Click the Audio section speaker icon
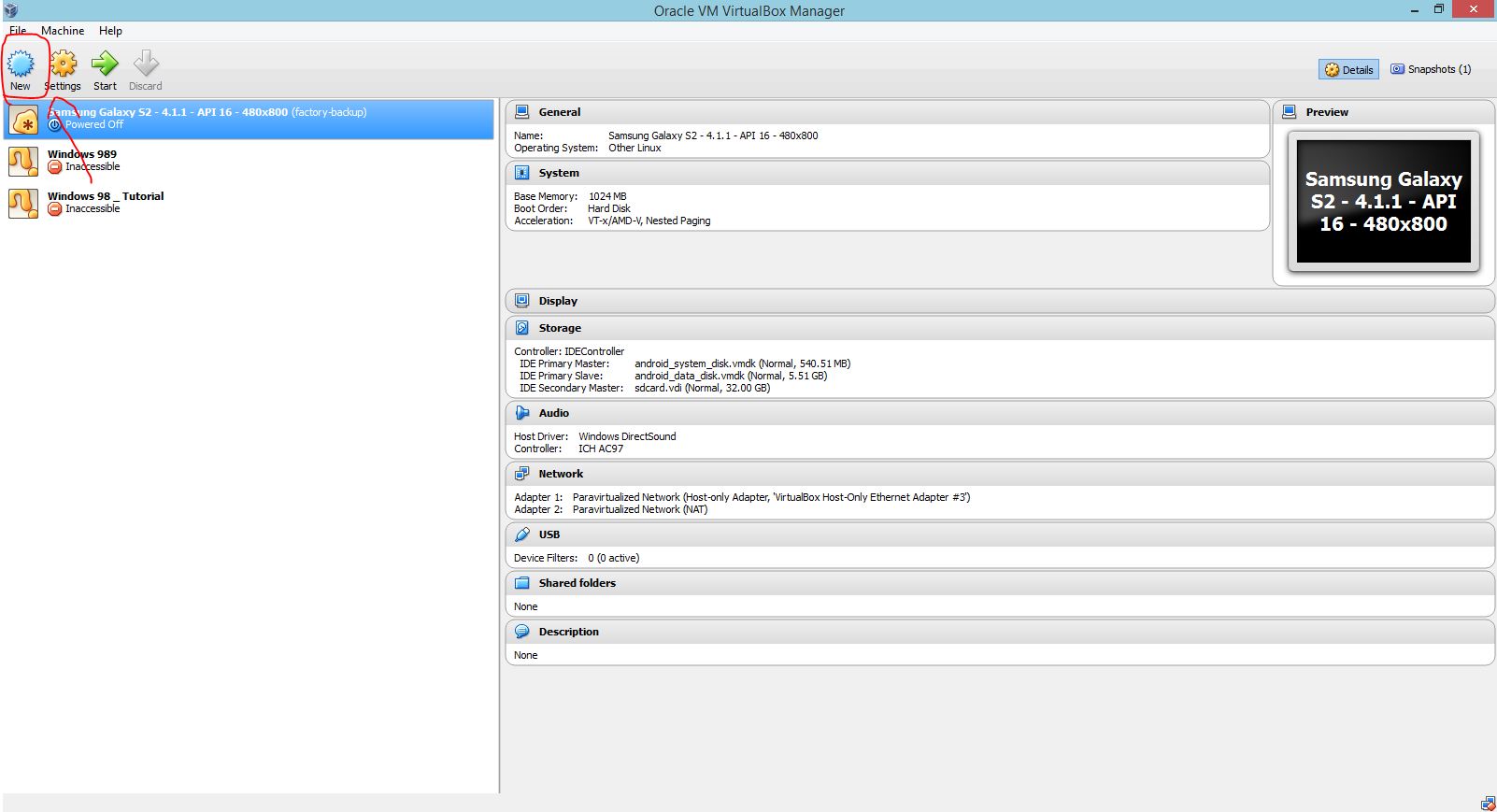 (x=522, y=413)
